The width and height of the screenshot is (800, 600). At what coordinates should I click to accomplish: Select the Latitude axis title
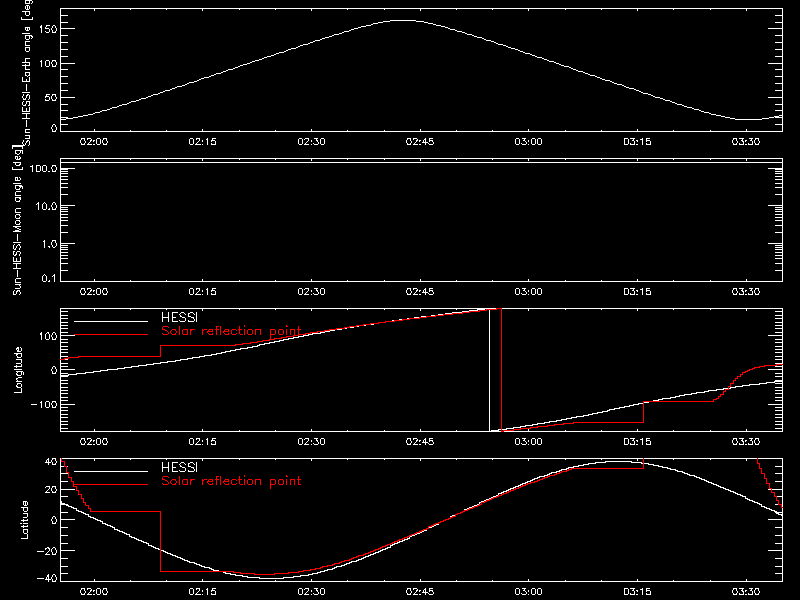coord(24,520)
